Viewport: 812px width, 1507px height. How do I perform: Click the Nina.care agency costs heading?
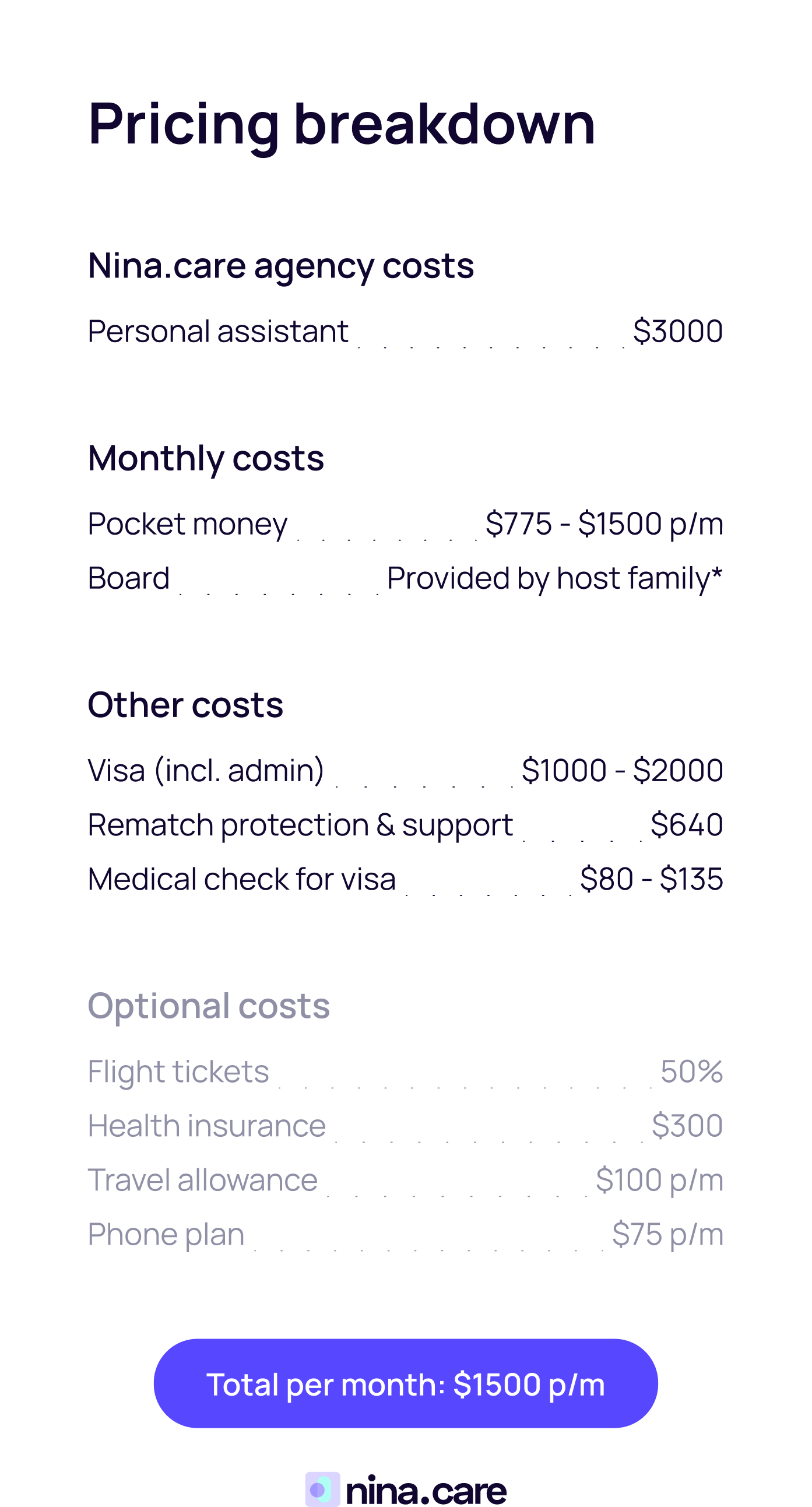click(281, 266)
